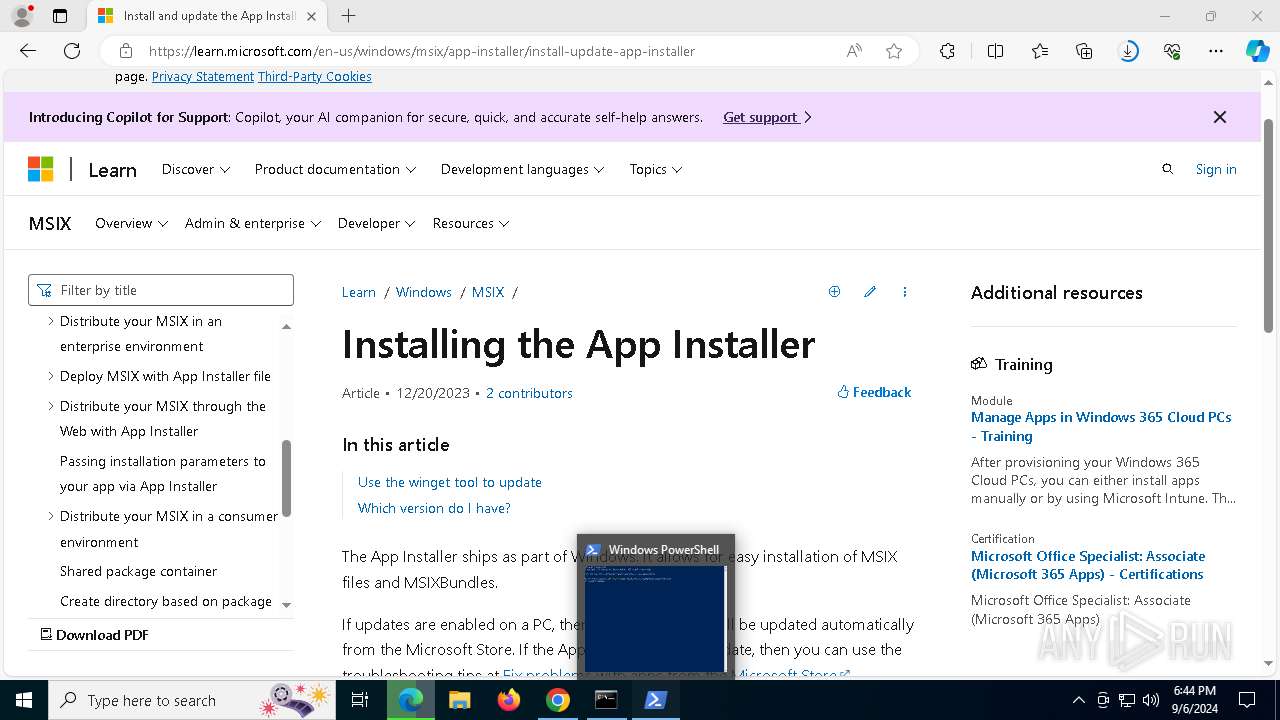Open File Explorer from the taskbar
Image resolution: width=1280 pixels, height=720 pixels.
point(459,700)
